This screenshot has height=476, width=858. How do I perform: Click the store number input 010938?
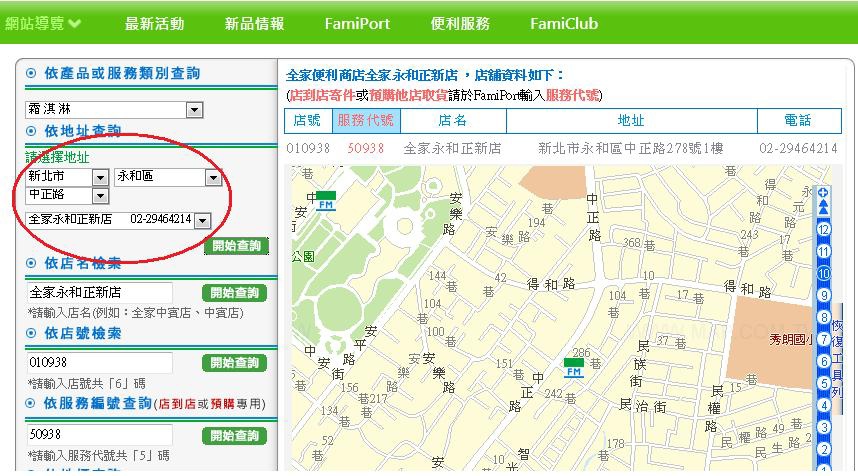99,362
